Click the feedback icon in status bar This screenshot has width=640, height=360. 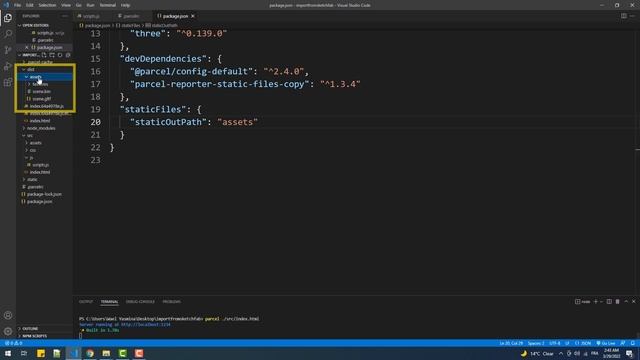(623, 343)
